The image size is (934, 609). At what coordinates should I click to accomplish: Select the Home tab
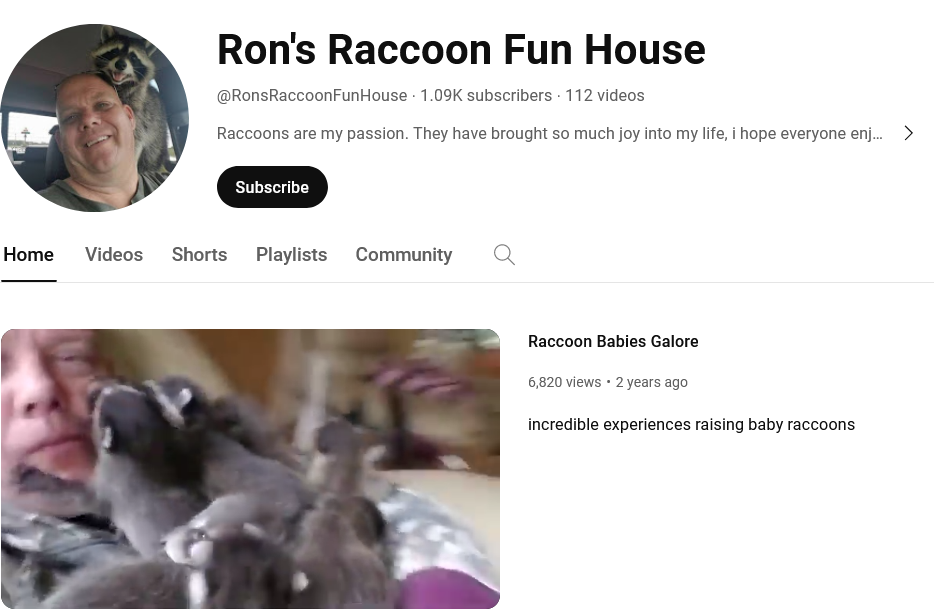tap(29, 254)
